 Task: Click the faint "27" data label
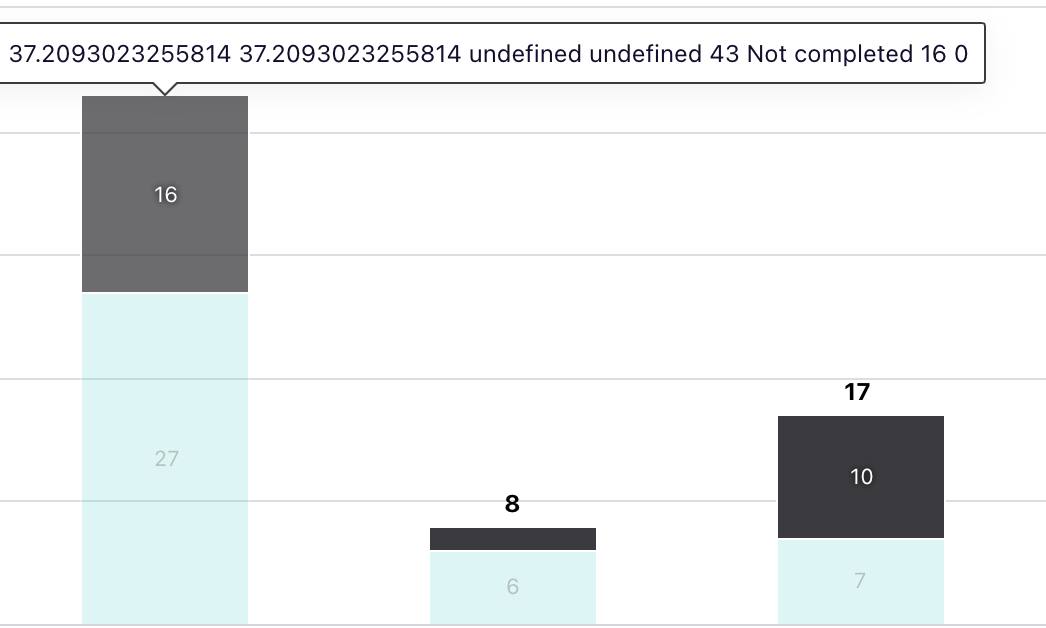166,459
